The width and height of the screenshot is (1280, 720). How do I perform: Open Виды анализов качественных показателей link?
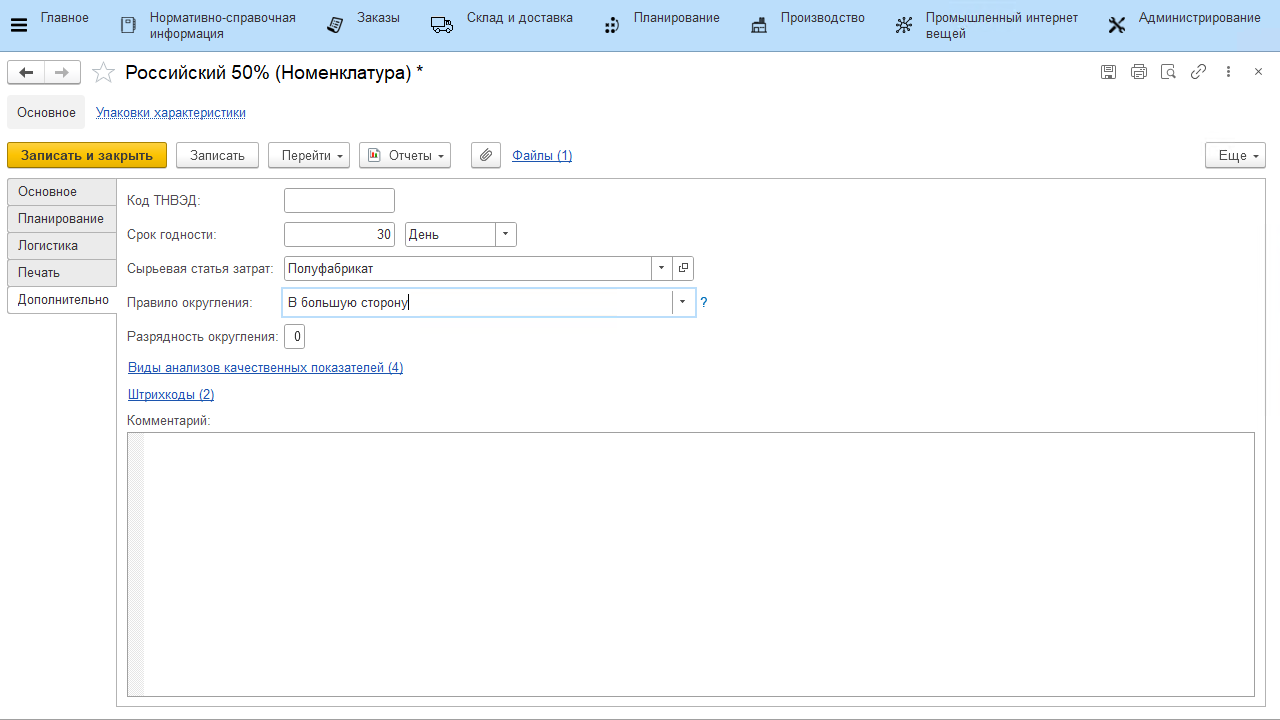[265, 368]
